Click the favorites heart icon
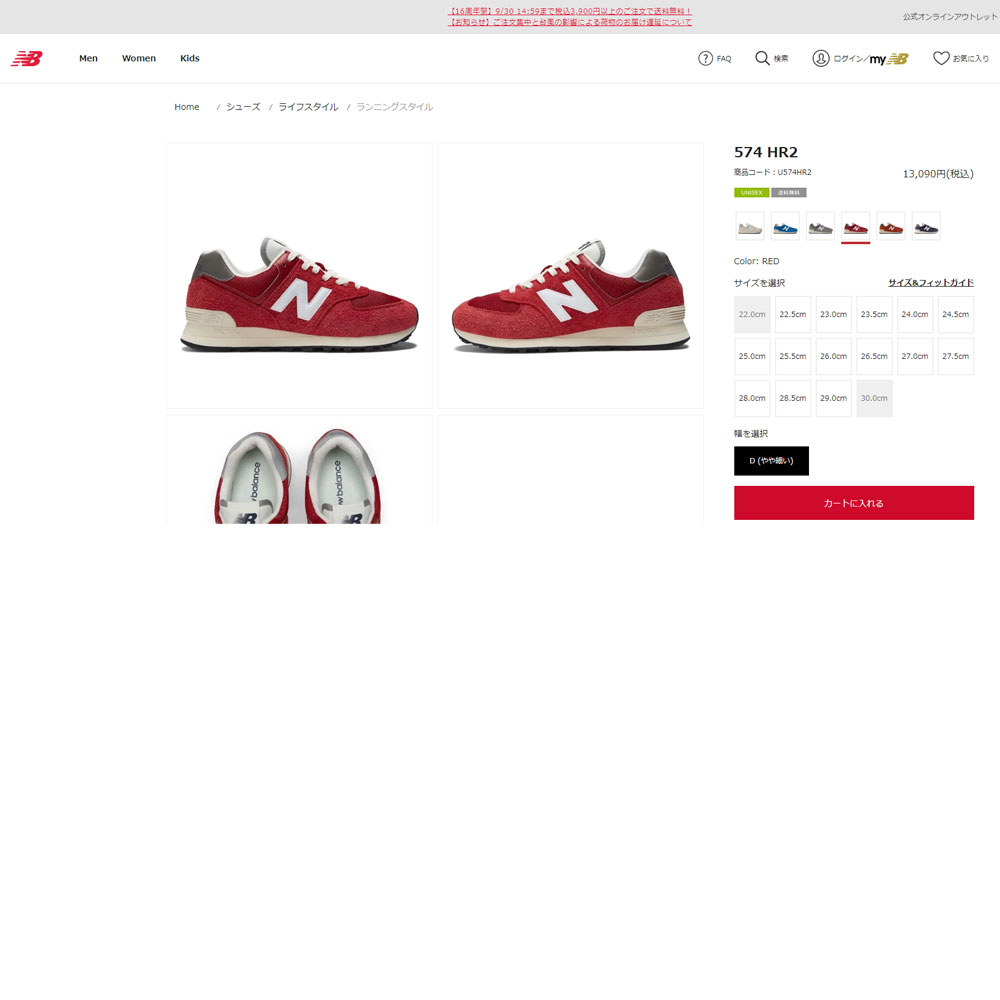The image size is (1000, 1000). (941, 59)
